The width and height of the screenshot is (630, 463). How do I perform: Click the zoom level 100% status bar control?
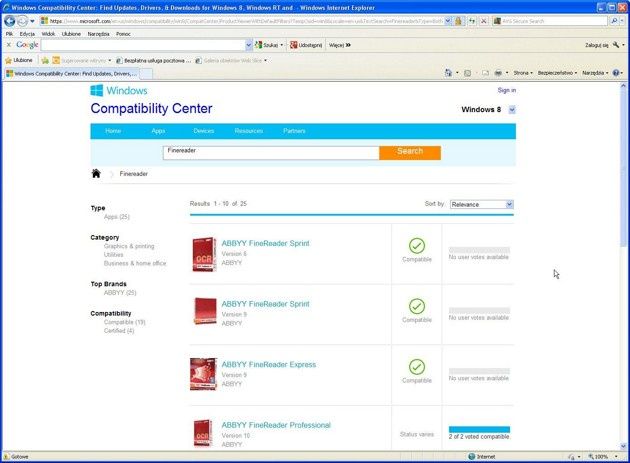(602, 457)
